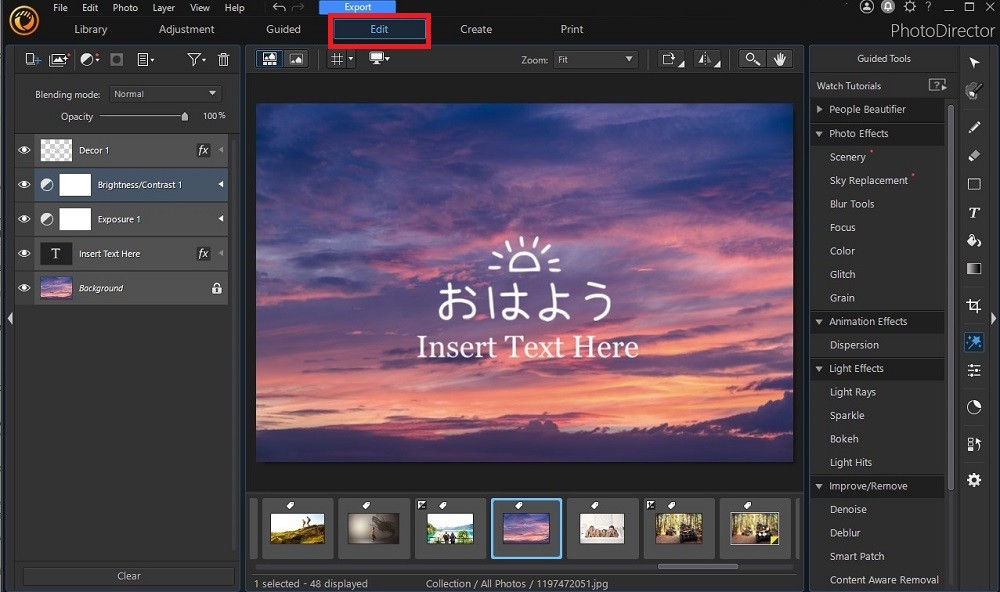Open the Zoom tool in the top toolbar
The width and height of the screenshot is (1000, 592).
point(752,58)
